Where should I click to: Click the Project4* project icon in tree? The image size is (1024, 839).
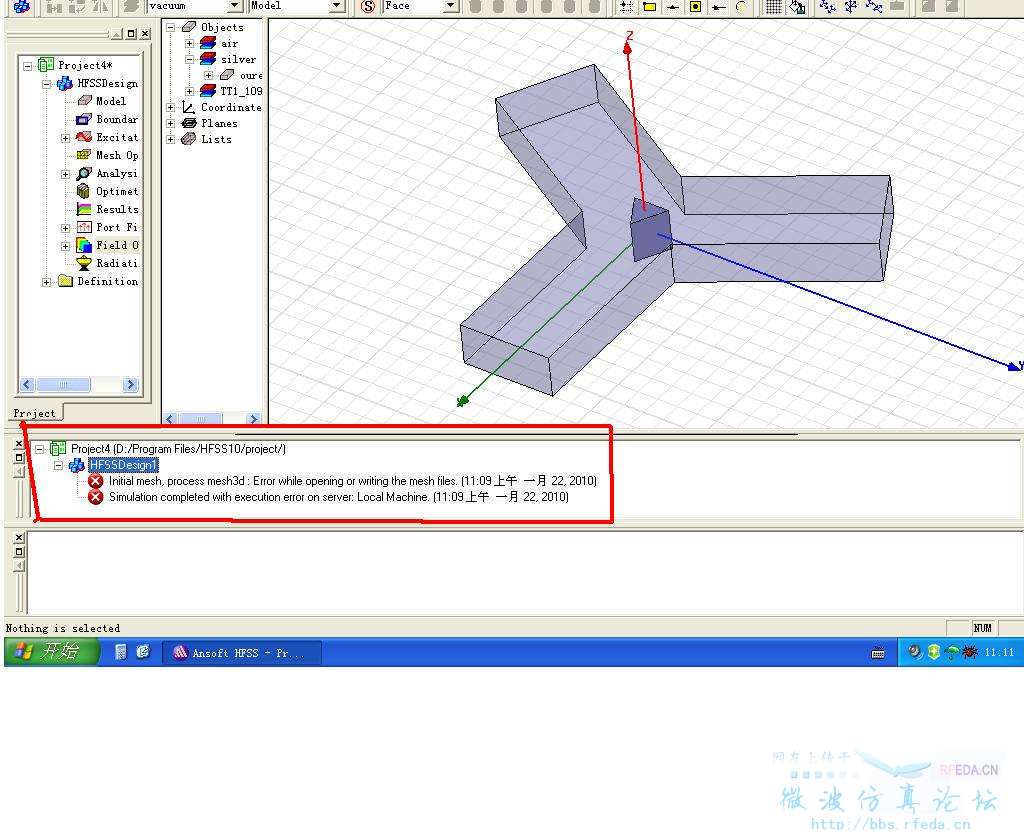[x=46, y=65]
